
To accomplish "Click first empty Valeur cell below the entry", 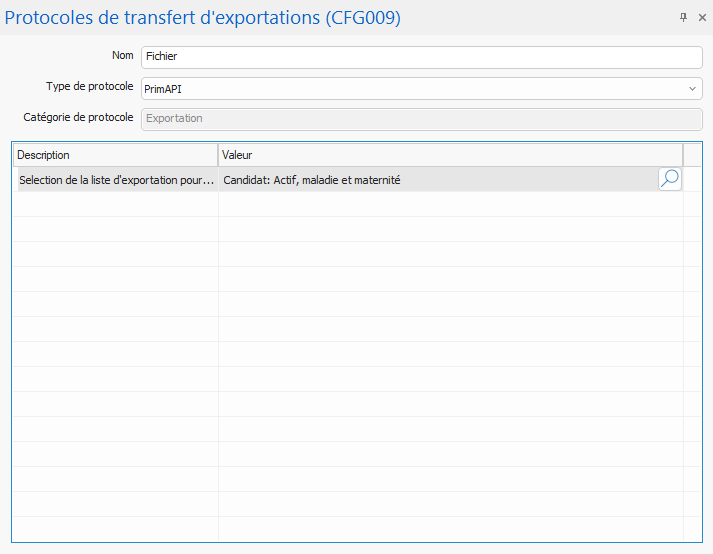I will click(x=449, y=204).
